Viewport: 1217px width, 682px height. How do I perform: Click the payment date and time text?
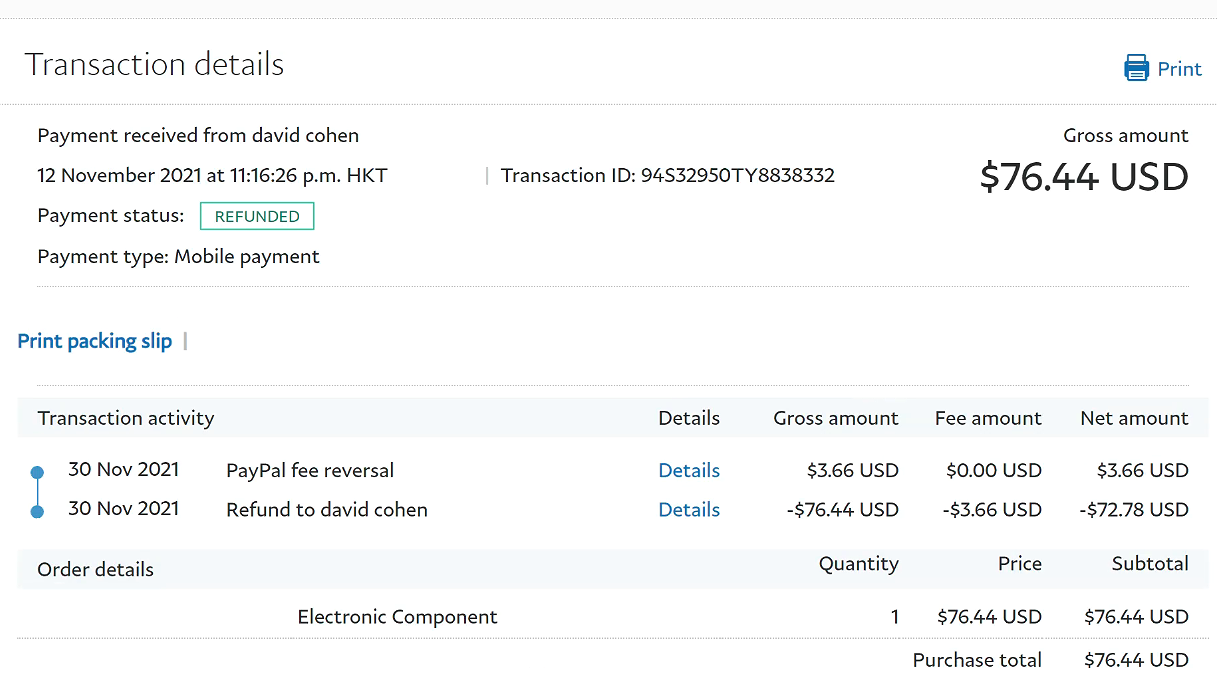(x=212, y=176)
